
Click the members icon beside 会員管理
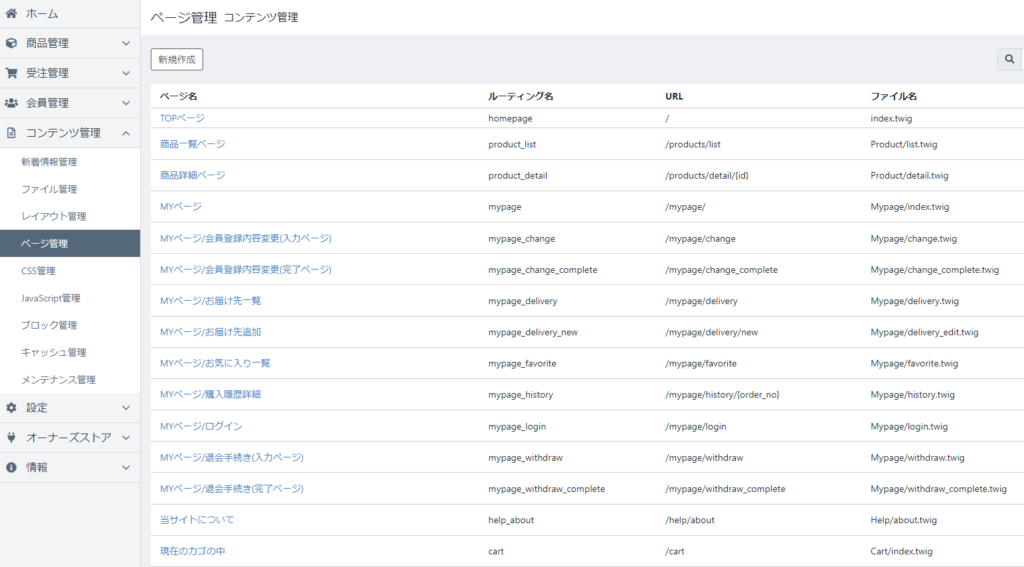[x=11, y=103]
